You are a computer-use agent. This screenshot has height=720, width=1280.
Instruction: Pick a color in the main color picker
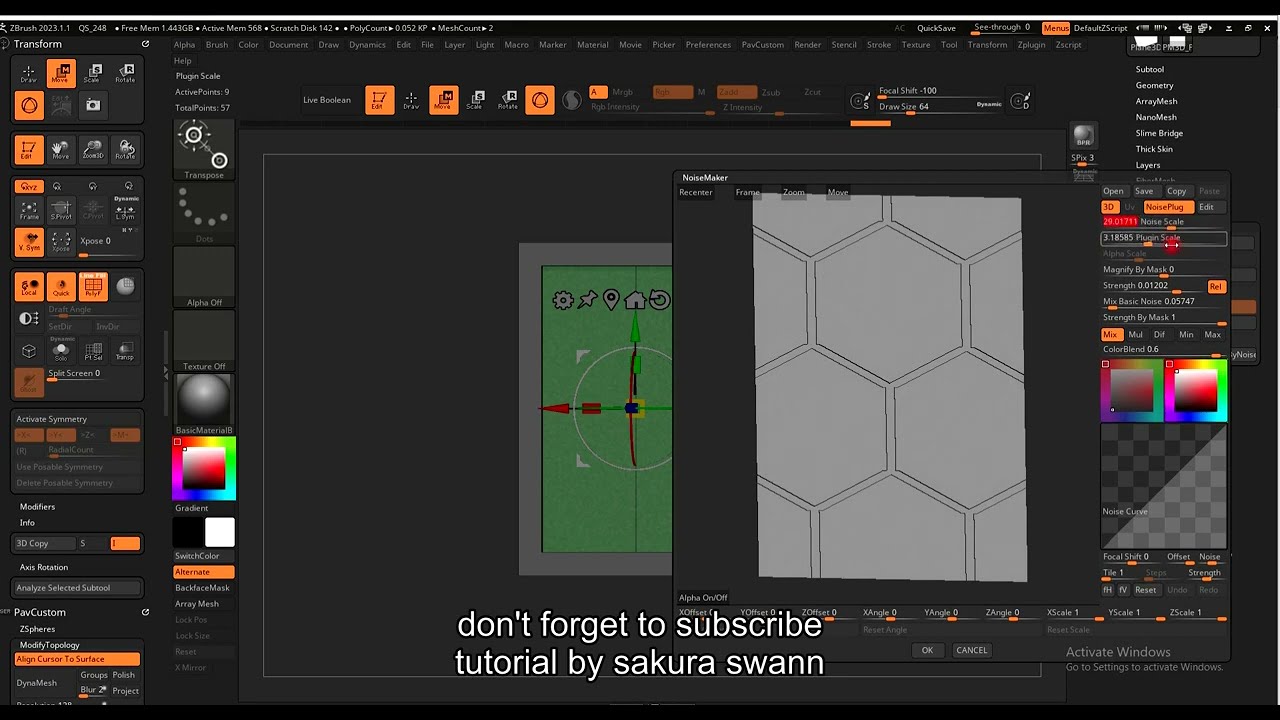pos(204,469)
